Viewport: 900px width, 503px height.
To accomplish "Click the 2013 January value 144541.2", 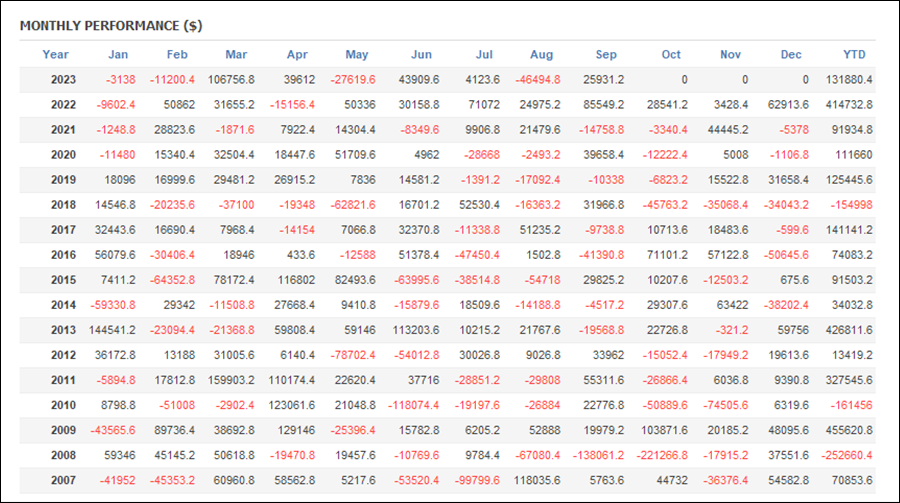I will coord(112,330).
